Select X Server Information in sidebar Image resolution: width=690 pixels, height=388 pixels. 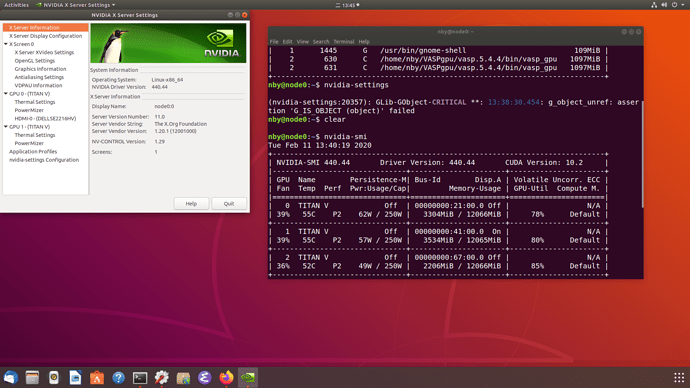click(46, 27)
